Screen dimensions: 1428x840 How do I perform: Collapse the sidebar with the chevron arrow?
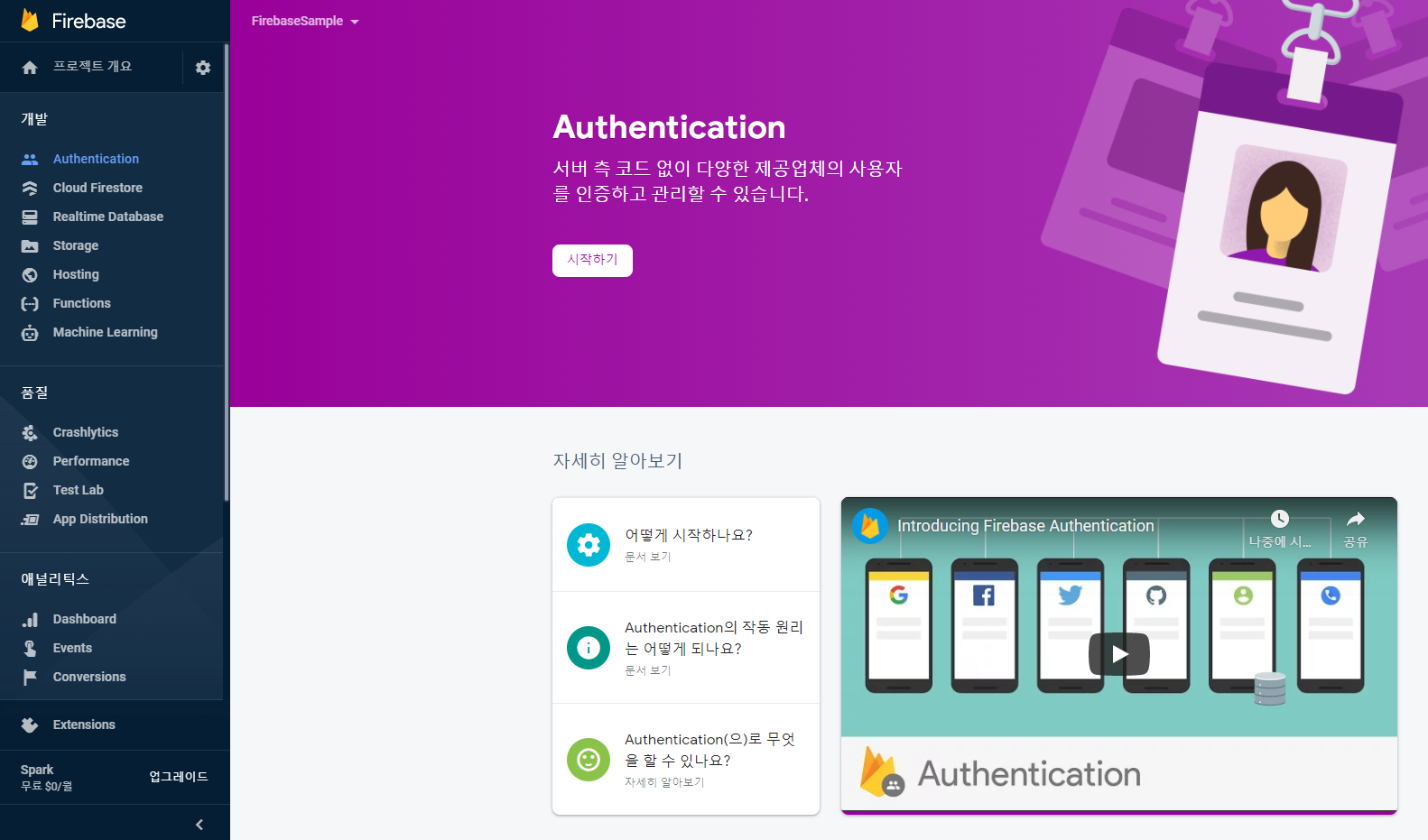click(199, 825)
